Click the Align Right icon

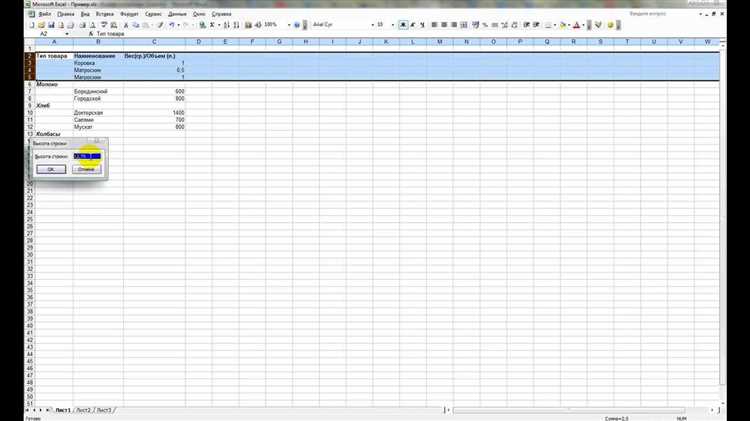(x=453, y=25)
